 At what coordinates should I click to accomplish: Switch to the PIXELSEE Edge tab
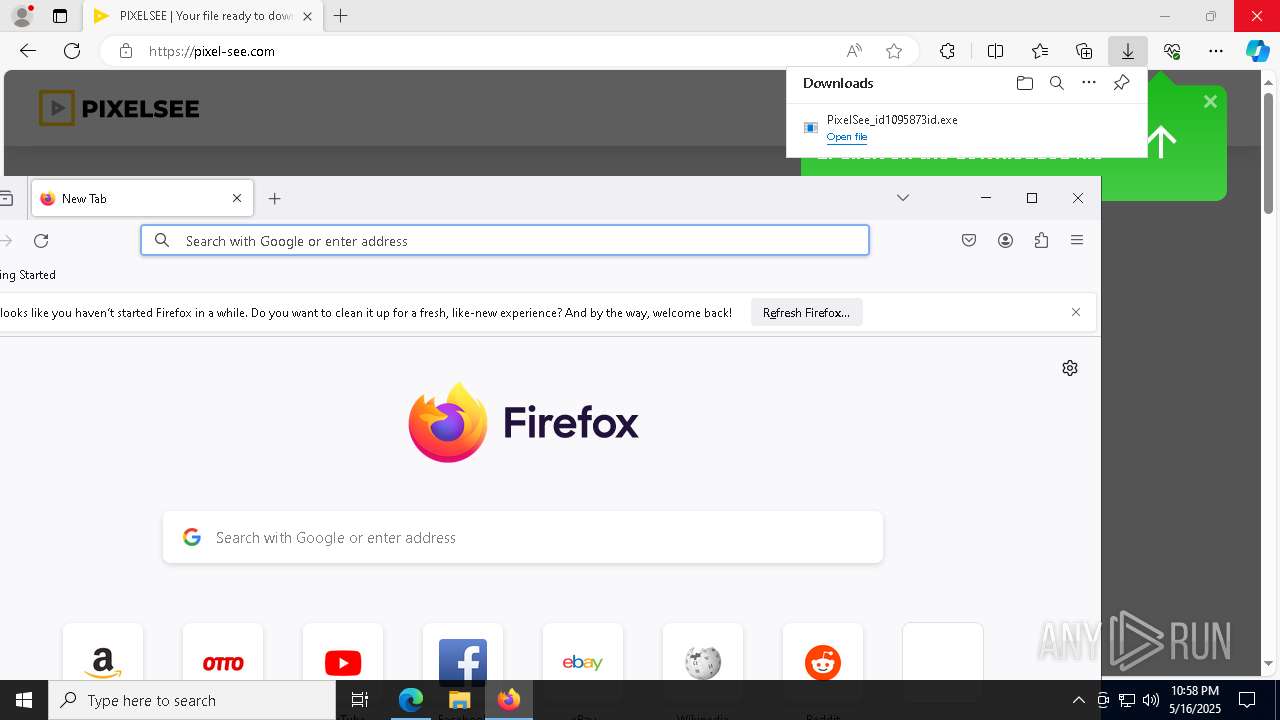coord(200,16)
